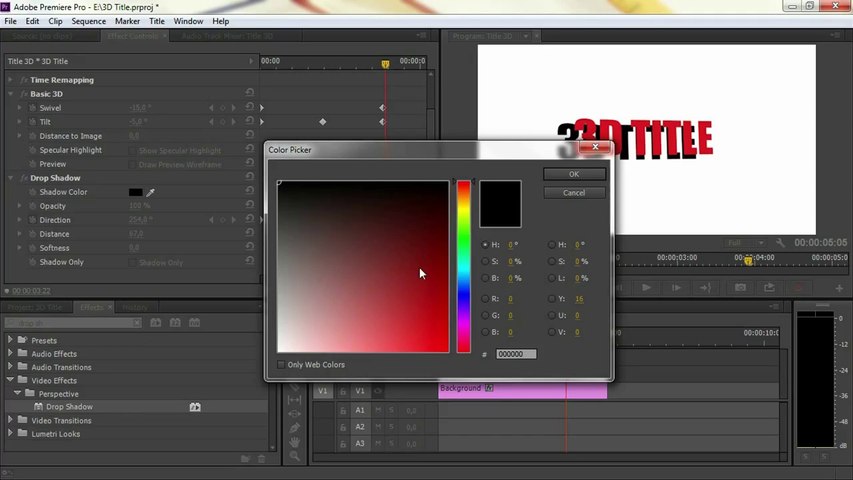This screenshot has width=853, height=480.
Task: Collapse the Drop Shadow effect in Effect Controls
Action: tap(10, 178)
